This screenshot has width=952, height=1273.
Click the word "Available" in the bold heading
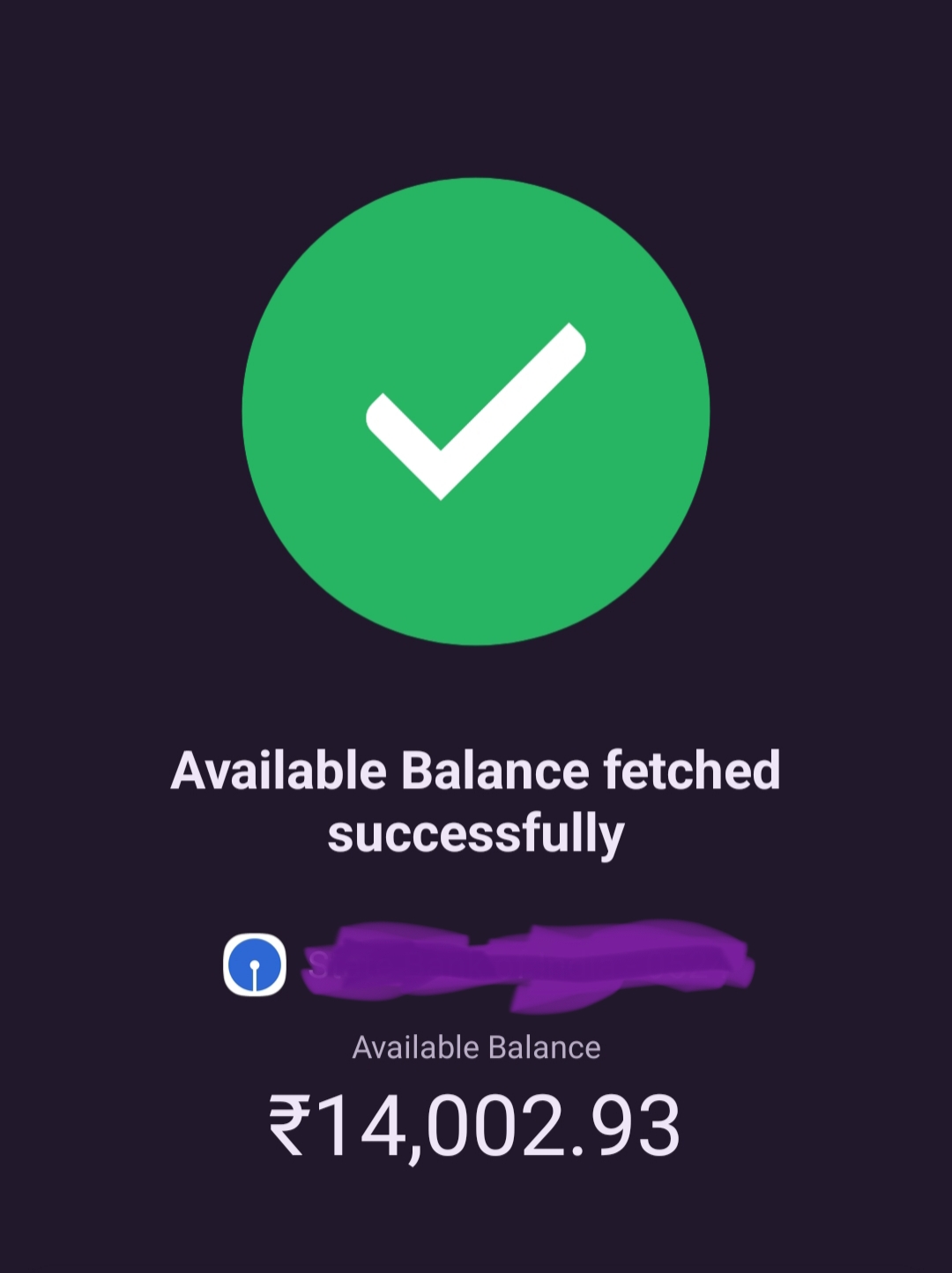point(279,770)
